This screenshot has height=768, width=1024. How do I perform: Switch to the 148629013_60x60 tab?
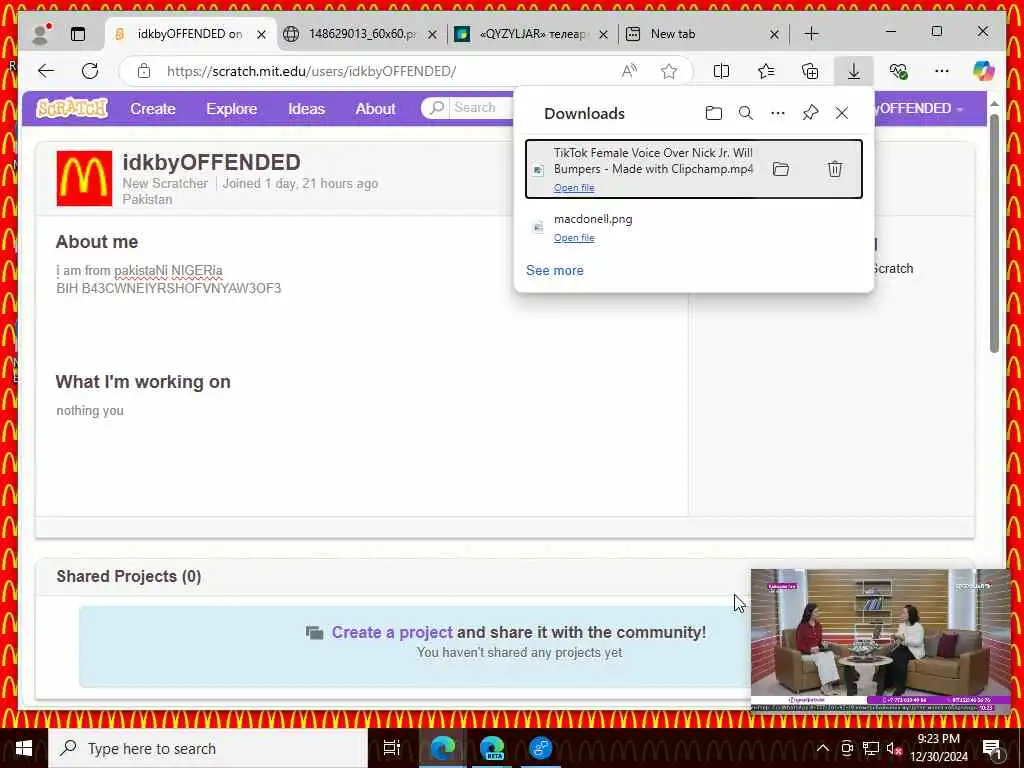click(x=361, y=34)
